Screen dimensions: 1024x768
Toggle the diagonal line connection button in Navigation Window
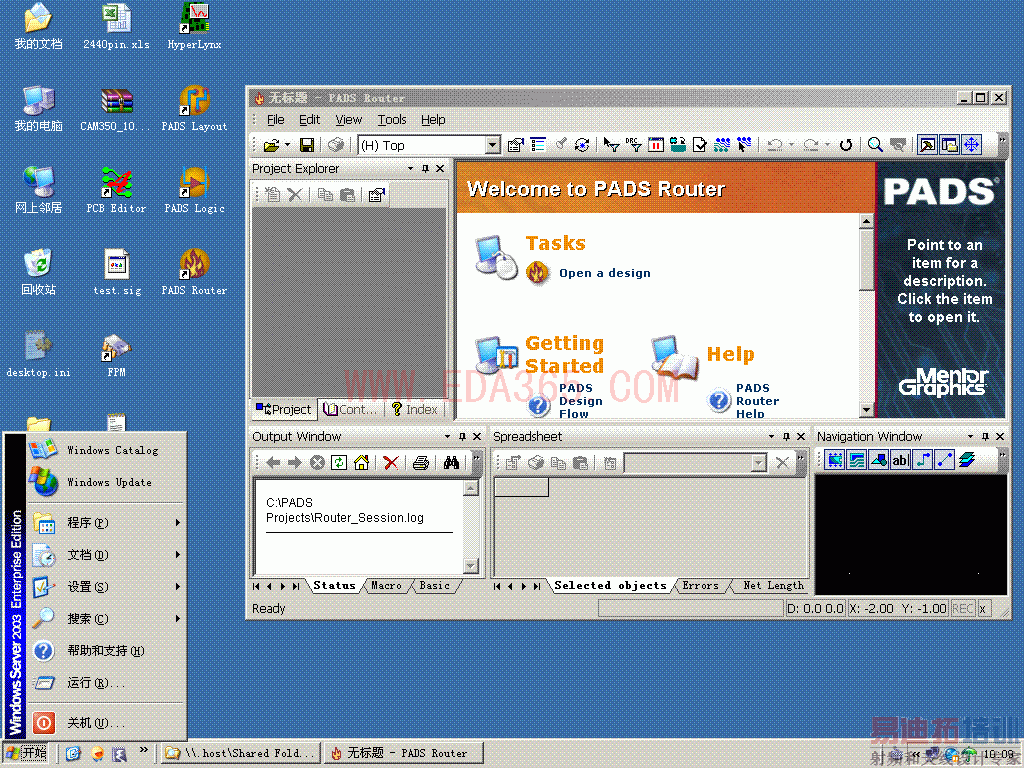(945, 460)
